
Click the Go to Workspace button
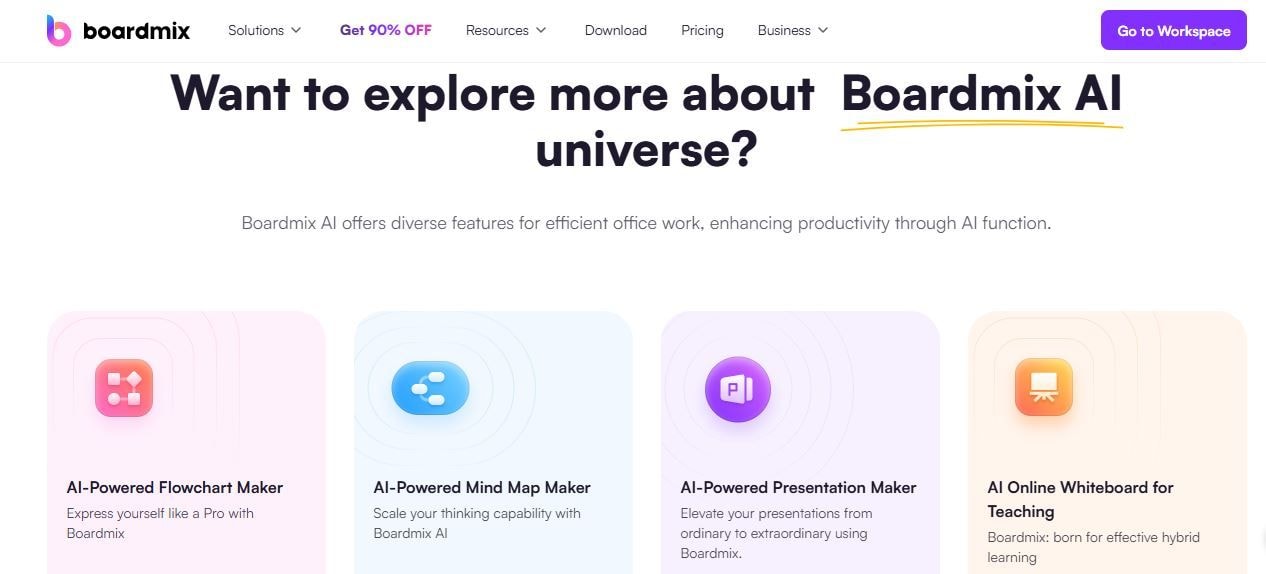(1174, 30)
